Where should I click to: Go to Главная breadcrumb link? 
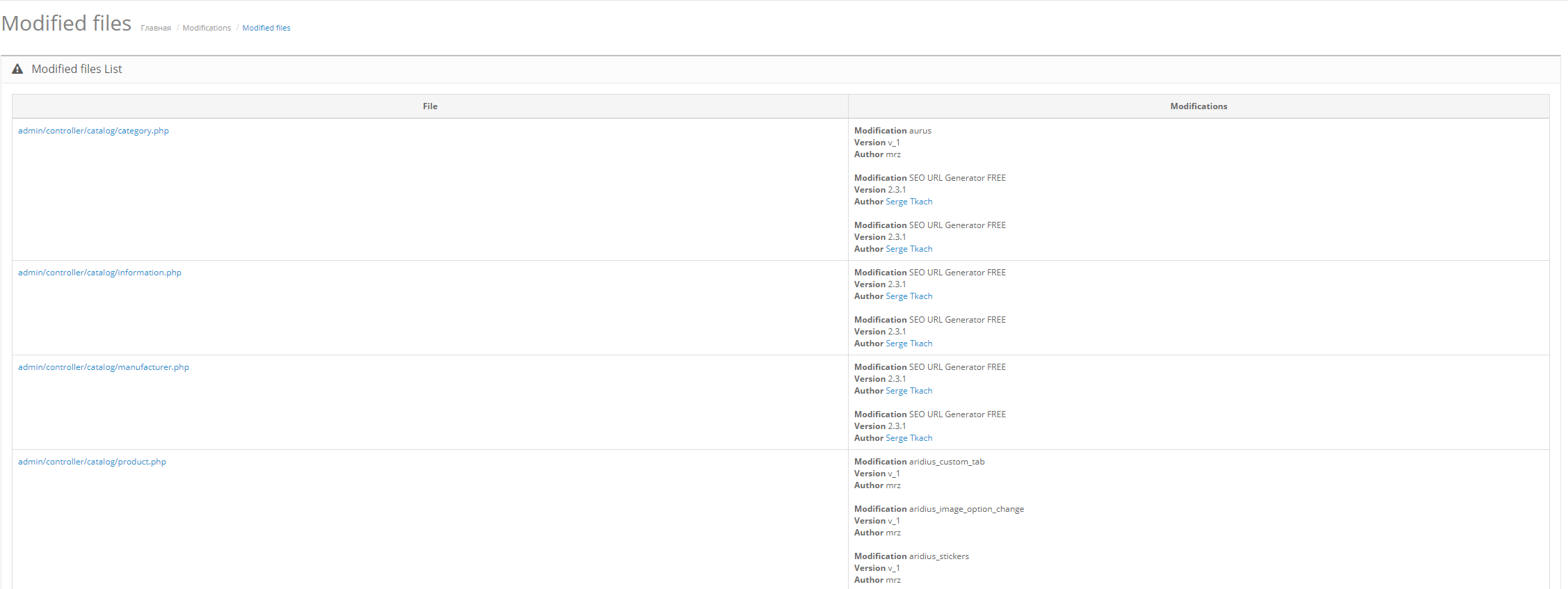156,28
